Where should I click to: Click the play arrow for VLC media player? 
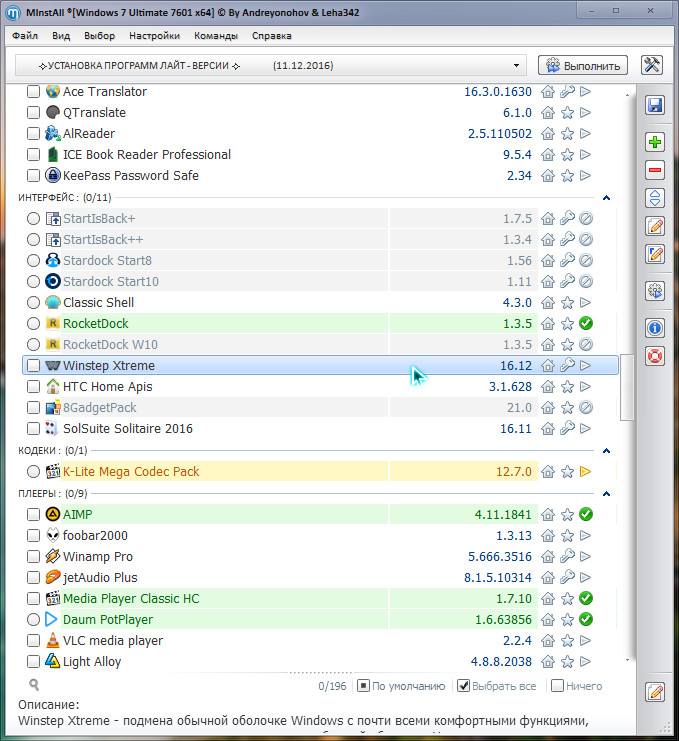tap(585, 640)
